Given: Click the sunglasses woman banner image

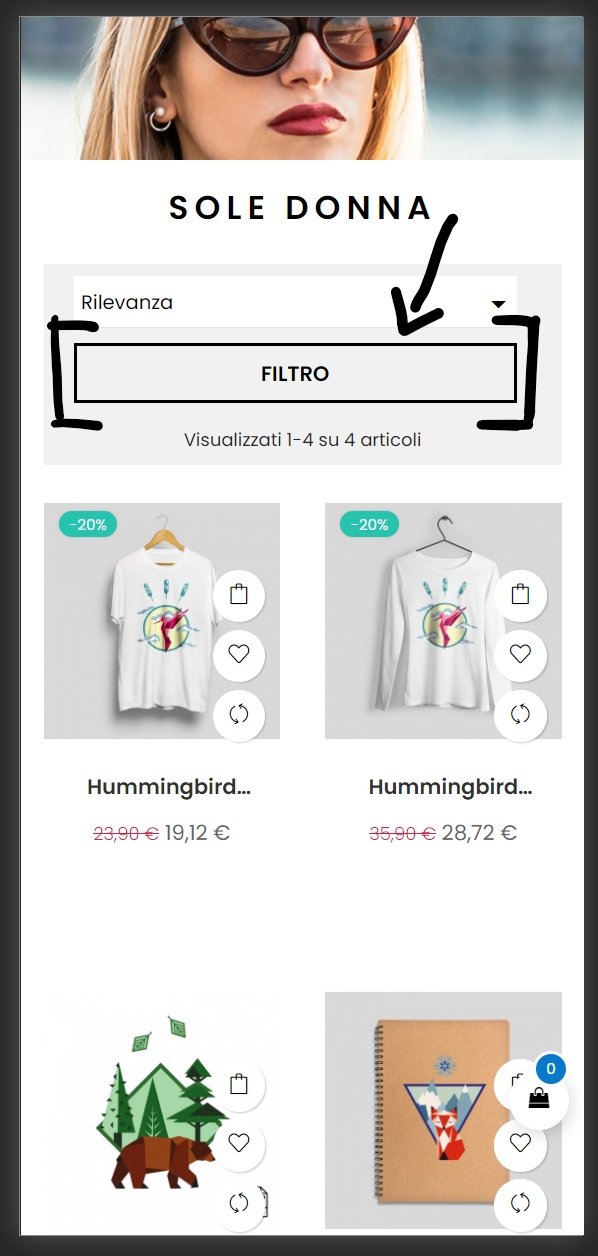Looking at the screenshot, I should [x=302, y=88].
